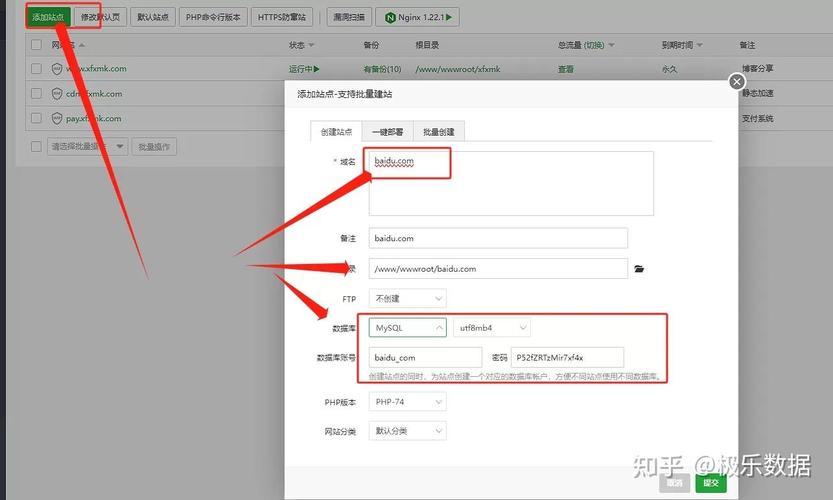Click shield icon of cdn.xfxmk.com

pyautogui.click(x=57, y=94)
